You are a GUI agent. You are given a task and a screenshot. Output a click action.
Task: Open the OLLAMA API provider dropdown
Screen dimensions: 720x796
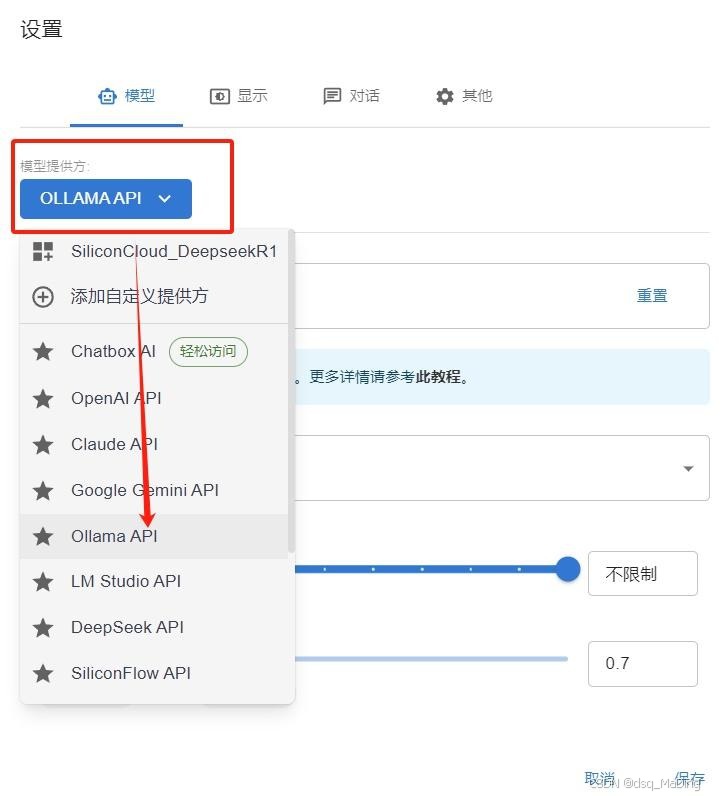click(x=106, y=198)
